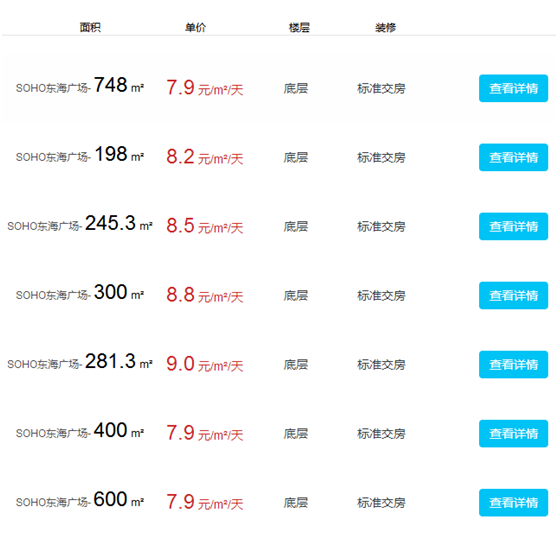
Task: Click the 装修 column header
Action: [x=385, y=27]
